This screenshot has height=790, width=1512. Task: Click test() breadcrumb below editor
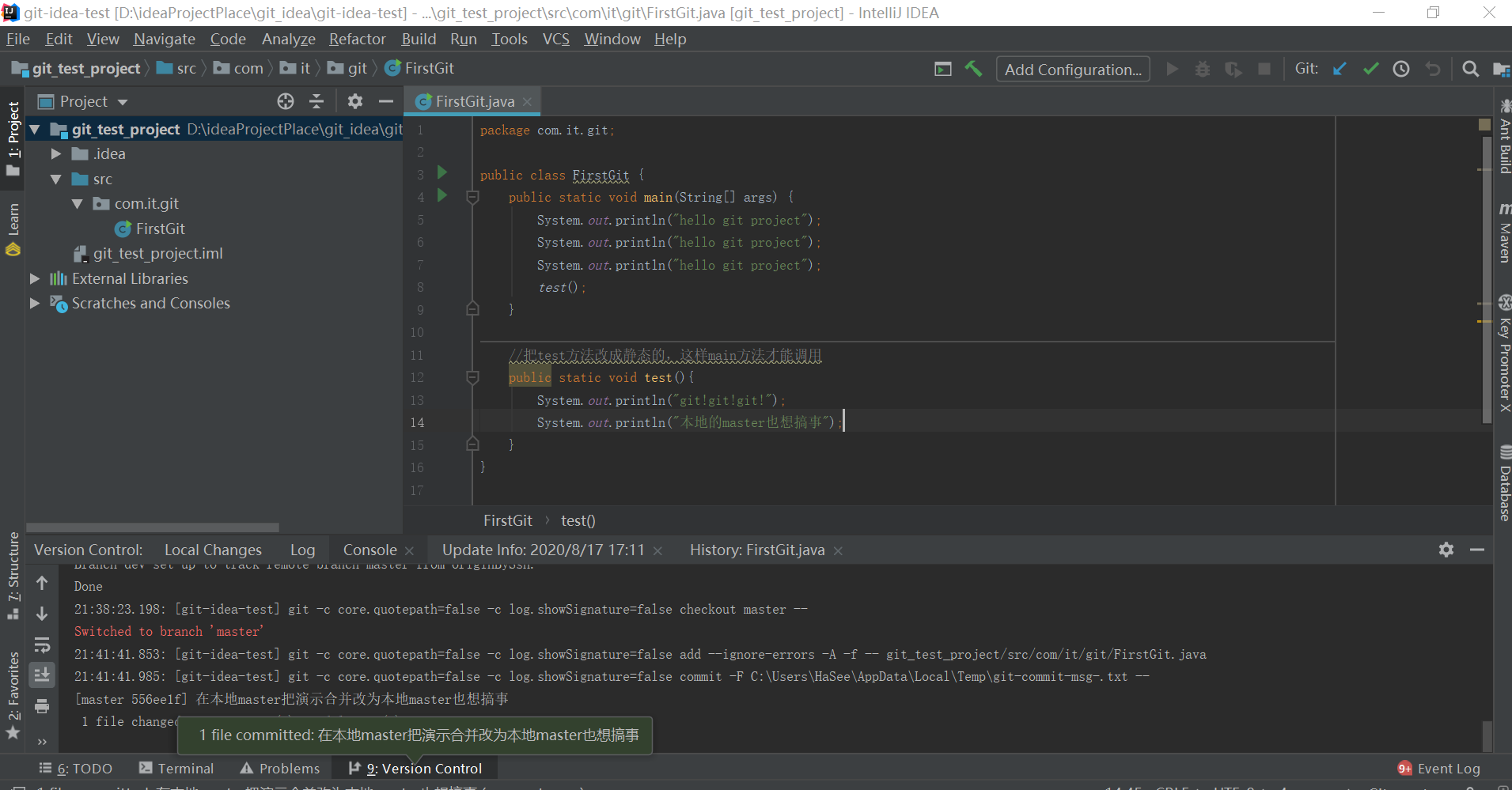pyautogui.click(x=578, y=520)
